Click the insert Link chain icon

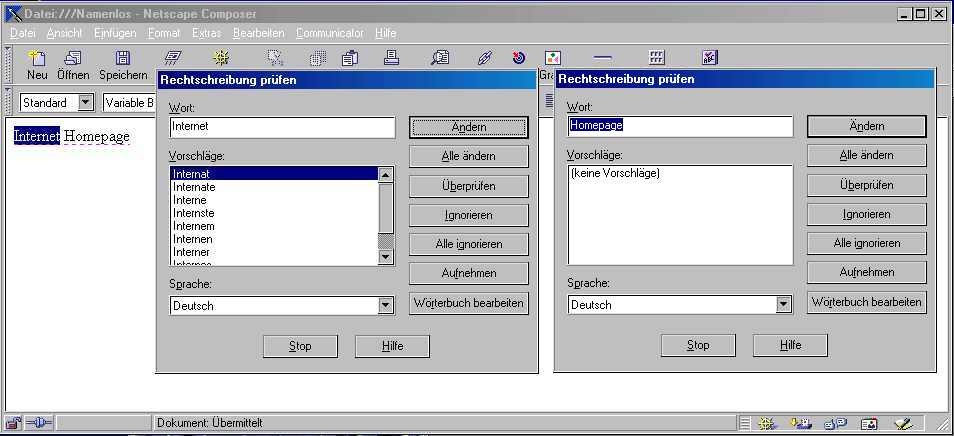(484, 58)
